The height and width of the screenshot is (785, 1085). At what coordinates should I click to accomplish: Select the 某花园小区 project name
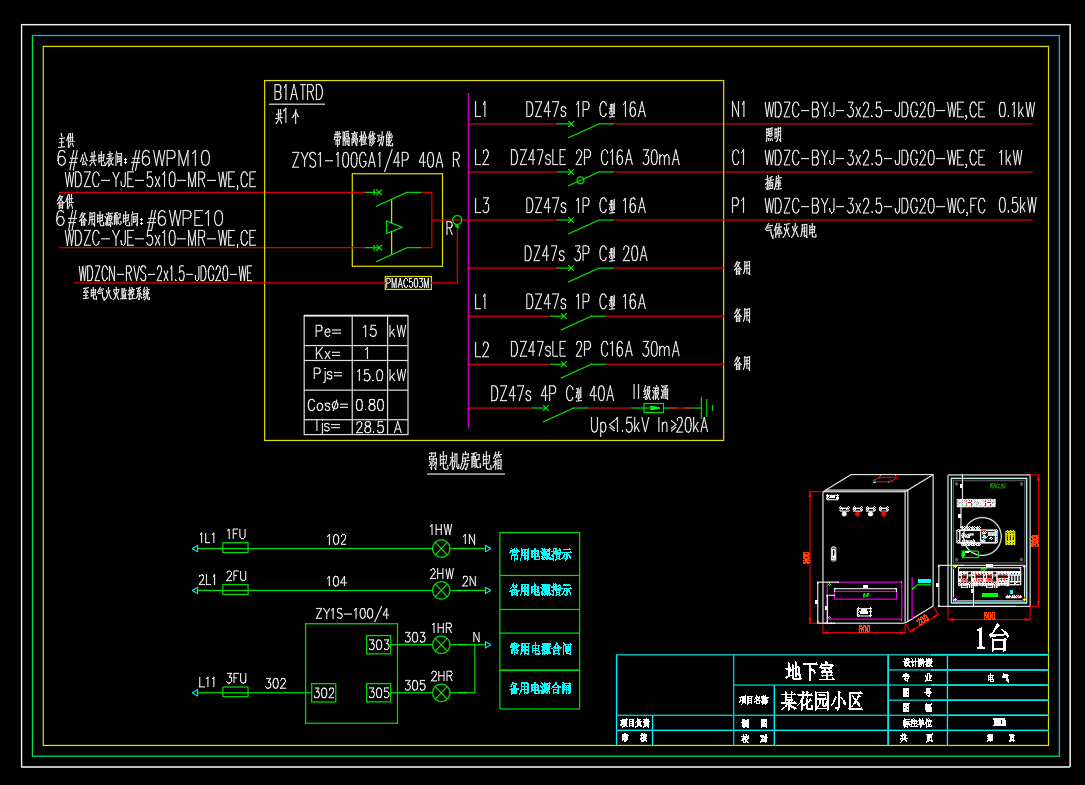822,701
